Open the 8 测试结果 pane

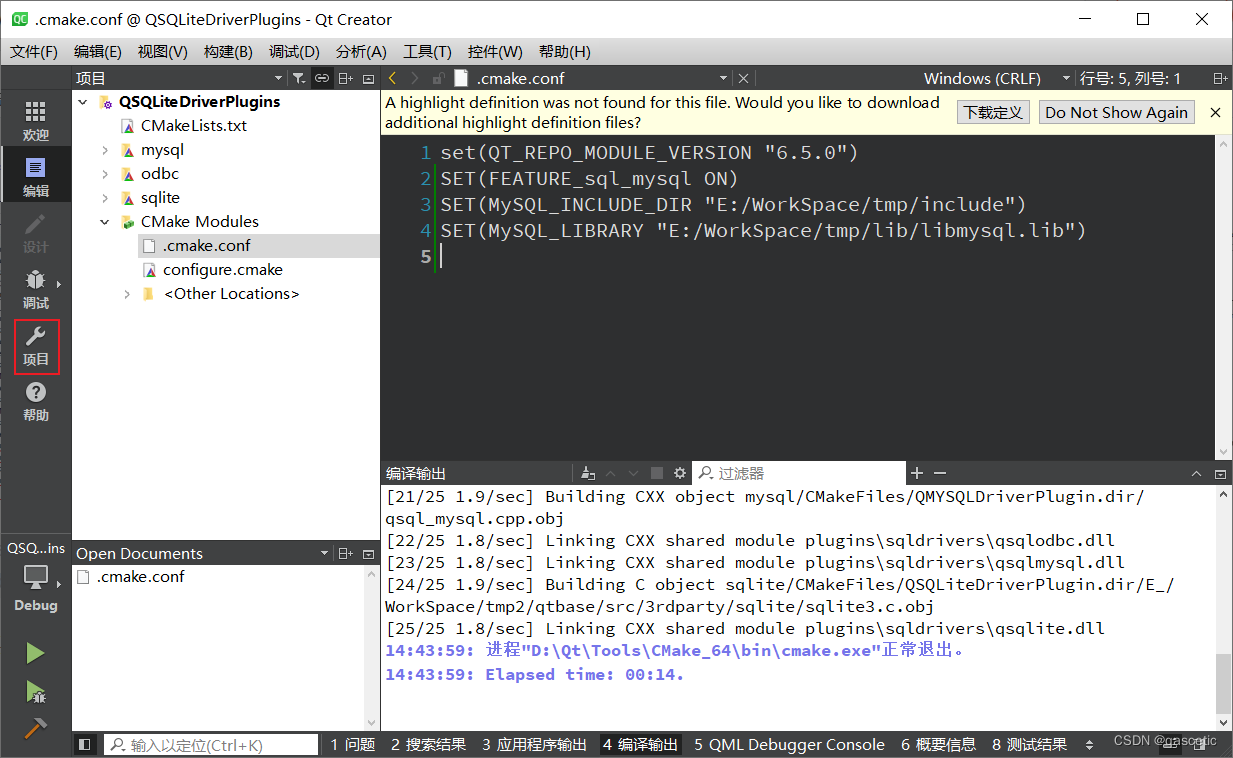(1029, 745)
